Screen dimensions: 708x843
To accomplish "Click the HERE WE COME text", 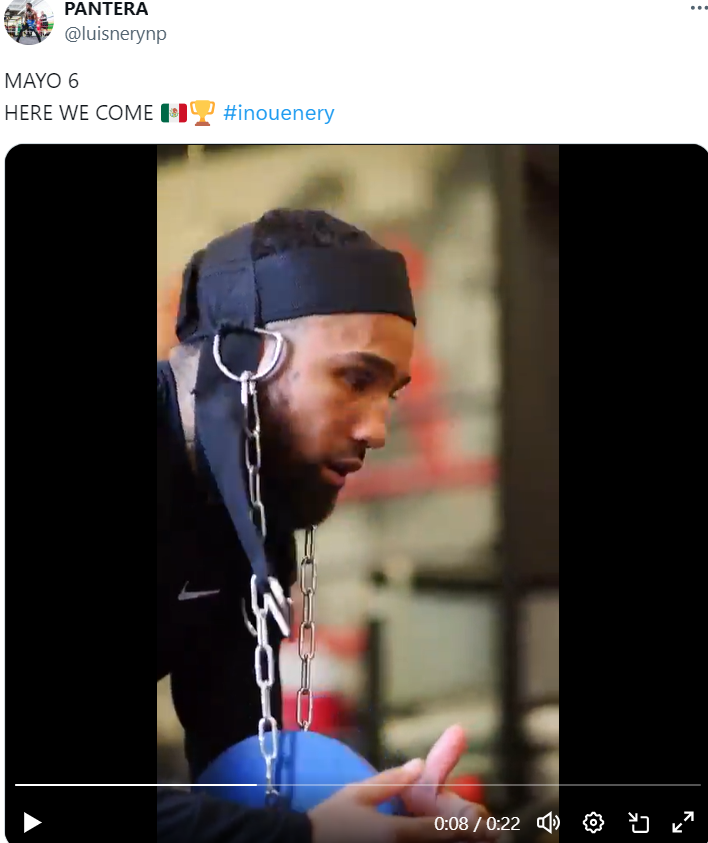I will pyautogui.click(x=78, y=113).
